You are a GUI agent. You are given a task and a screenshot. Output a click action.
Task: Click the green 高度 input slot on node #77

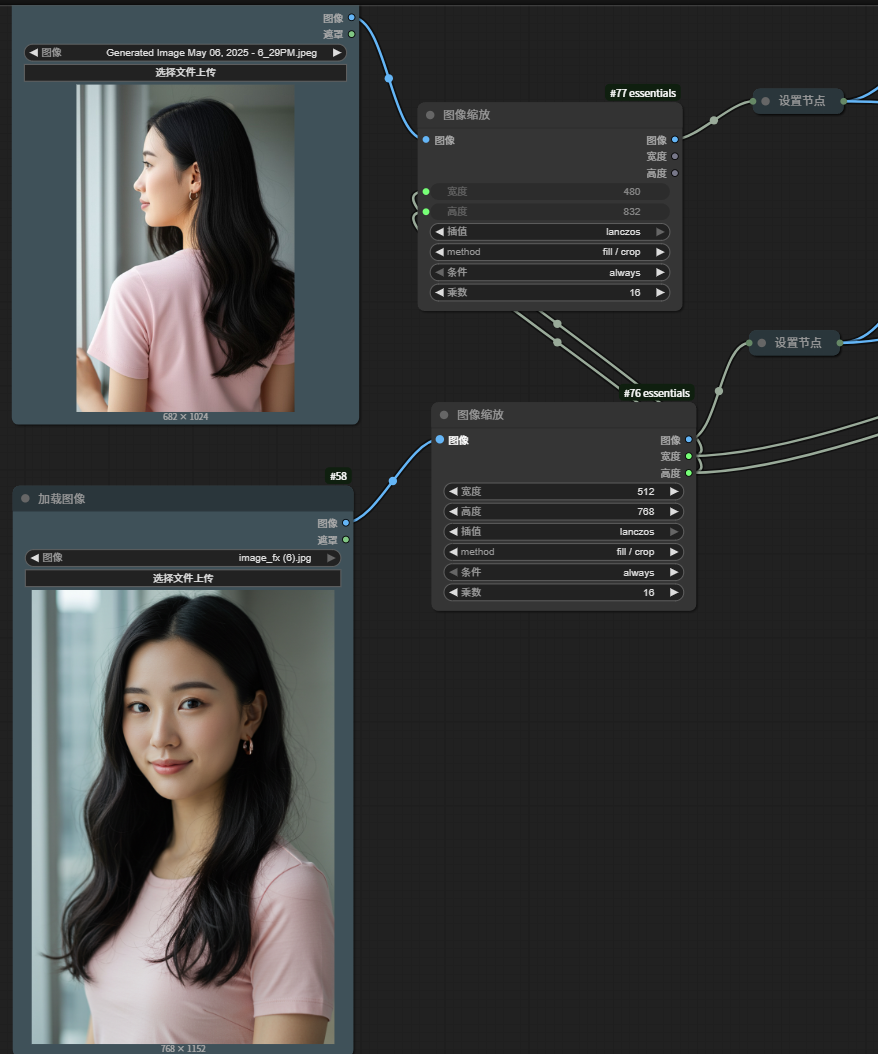coord(426,212)
